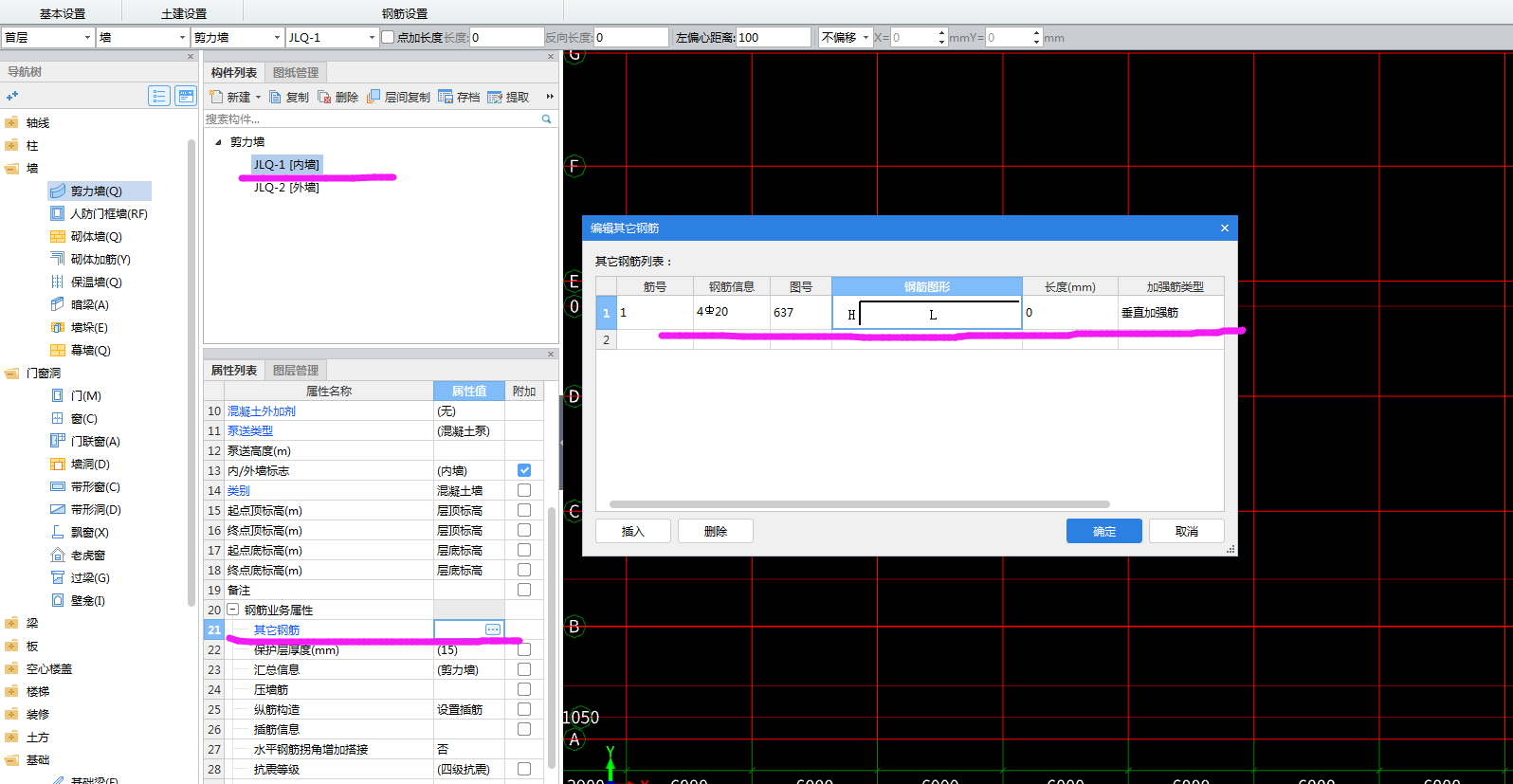1513x784 pixels.
Task: Select the 暗梁(A) hidden beam icon
Action: (58, 304)
